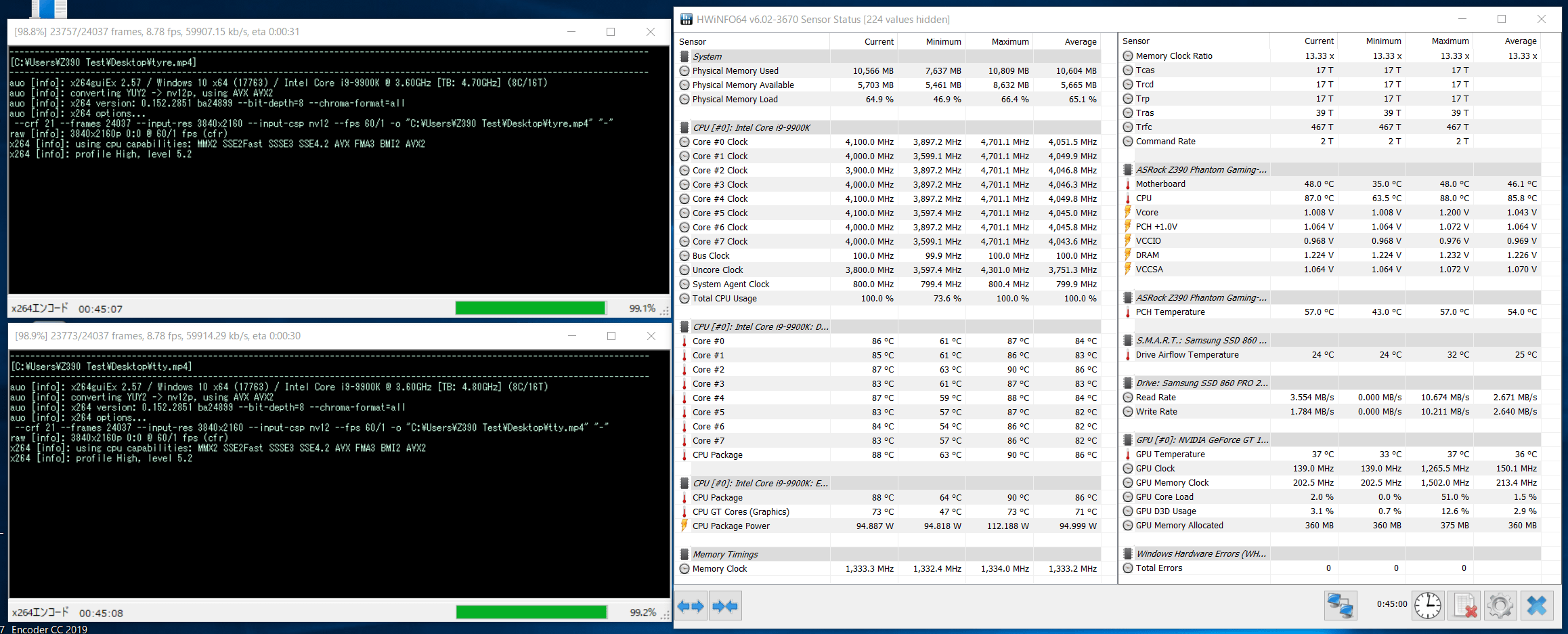The image size is (1568, 634).
Task: Click the circle icon beside Command Rate
Action: [x=1128, y=142]
